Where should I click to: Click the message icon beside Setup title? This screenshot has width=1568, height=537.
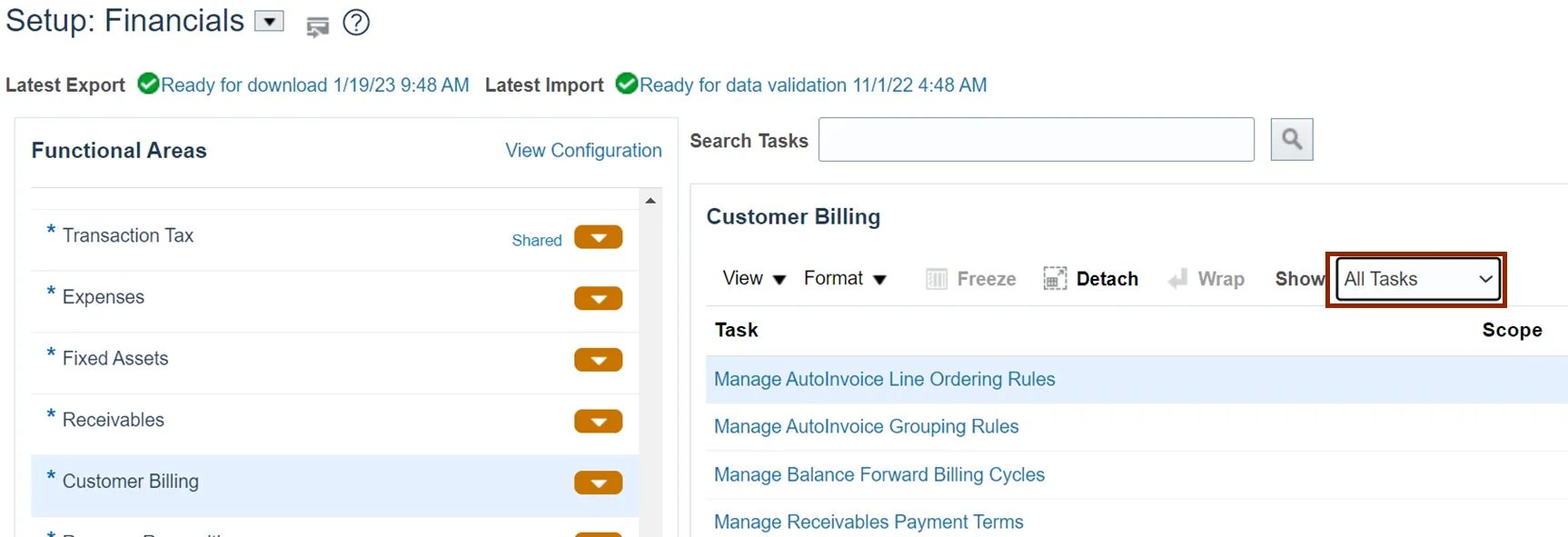(317, 27)
